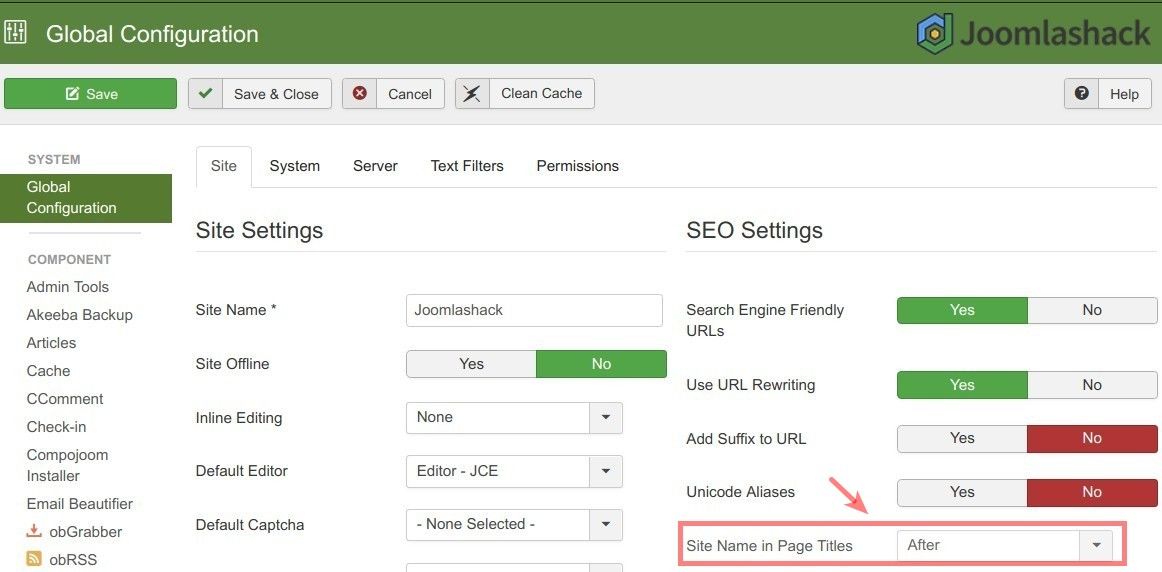This screenshot has width=1162, height=572.
Task: Open the Server tab
Action: click(375, 166)
